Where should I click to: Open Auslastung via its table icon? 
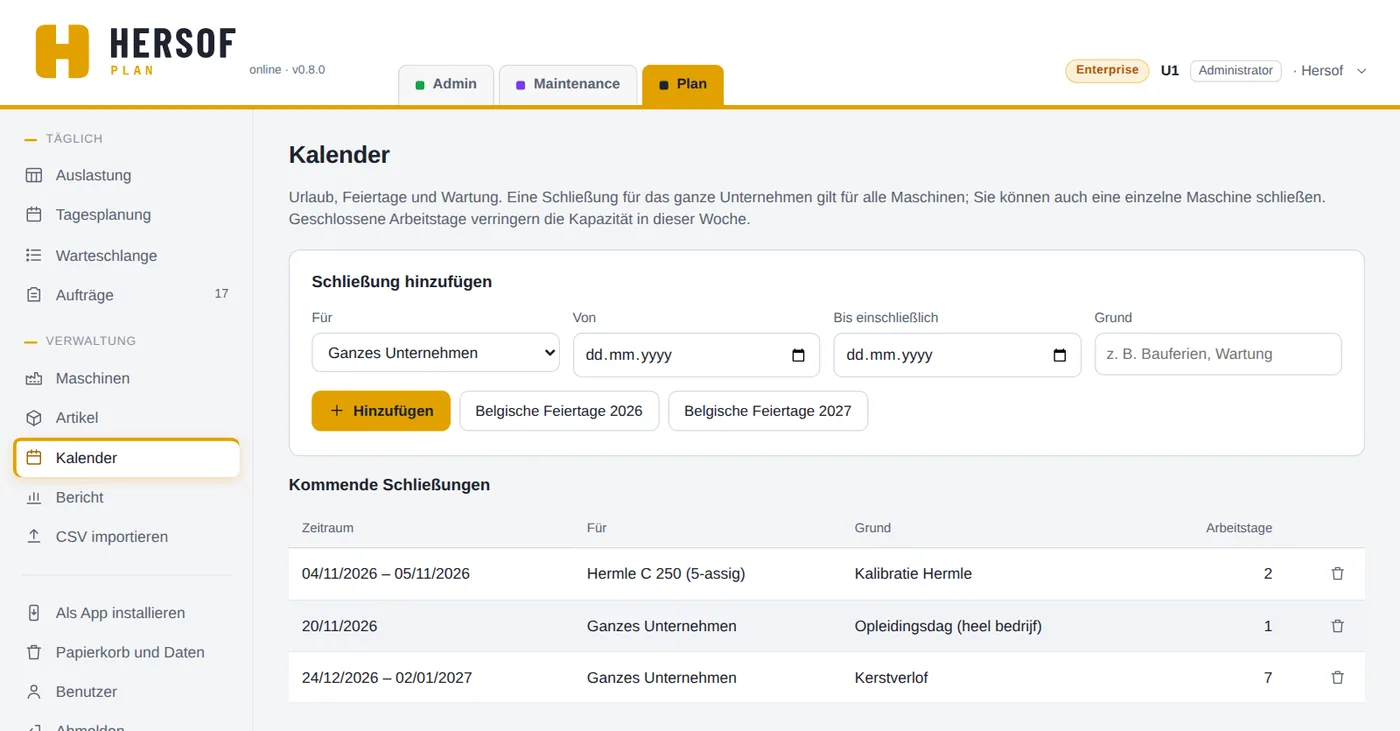click(34, 175)
